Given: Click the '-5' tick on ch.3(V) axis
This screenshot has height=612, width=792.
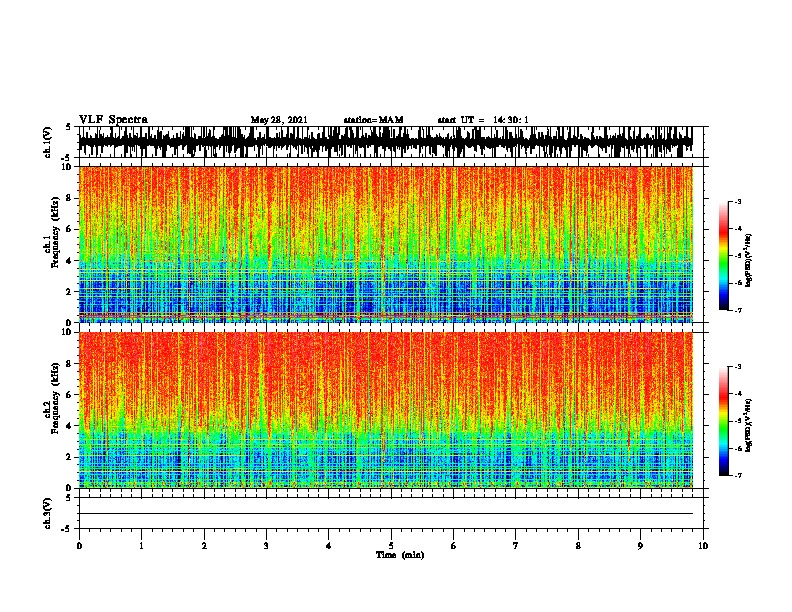Looking at the screenshot, I should coord(66,529).
